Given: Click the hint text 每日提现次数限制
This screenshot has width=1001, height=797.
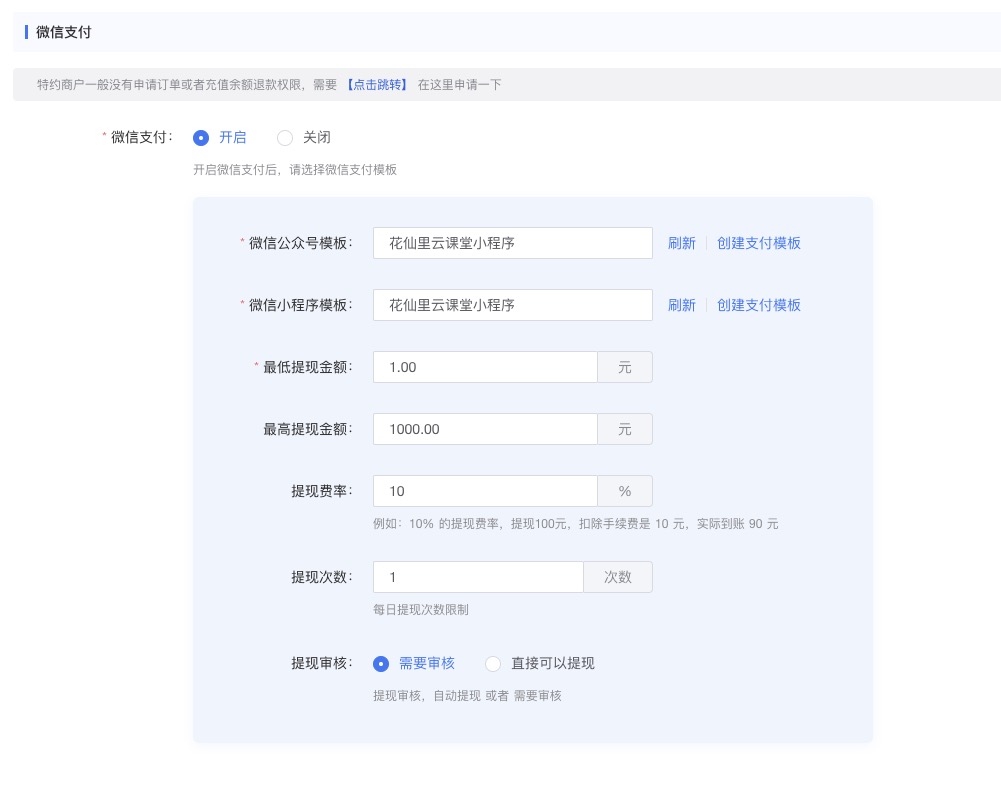Looking at the screenshot, I should click(x=421, y=610).
